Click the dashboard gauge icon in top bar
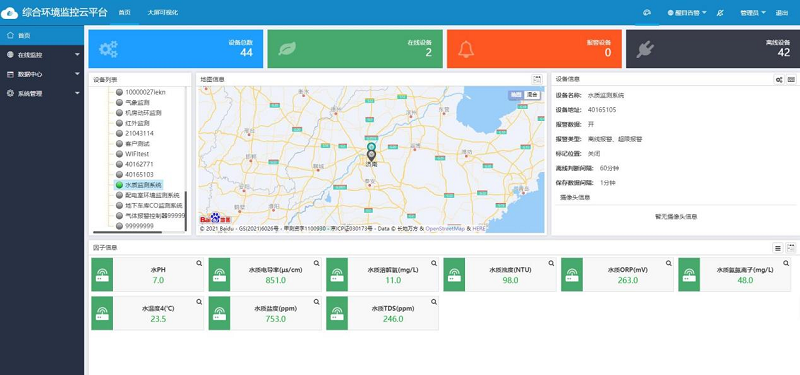This screenshot has width=800, height=375. click(647, 13)
